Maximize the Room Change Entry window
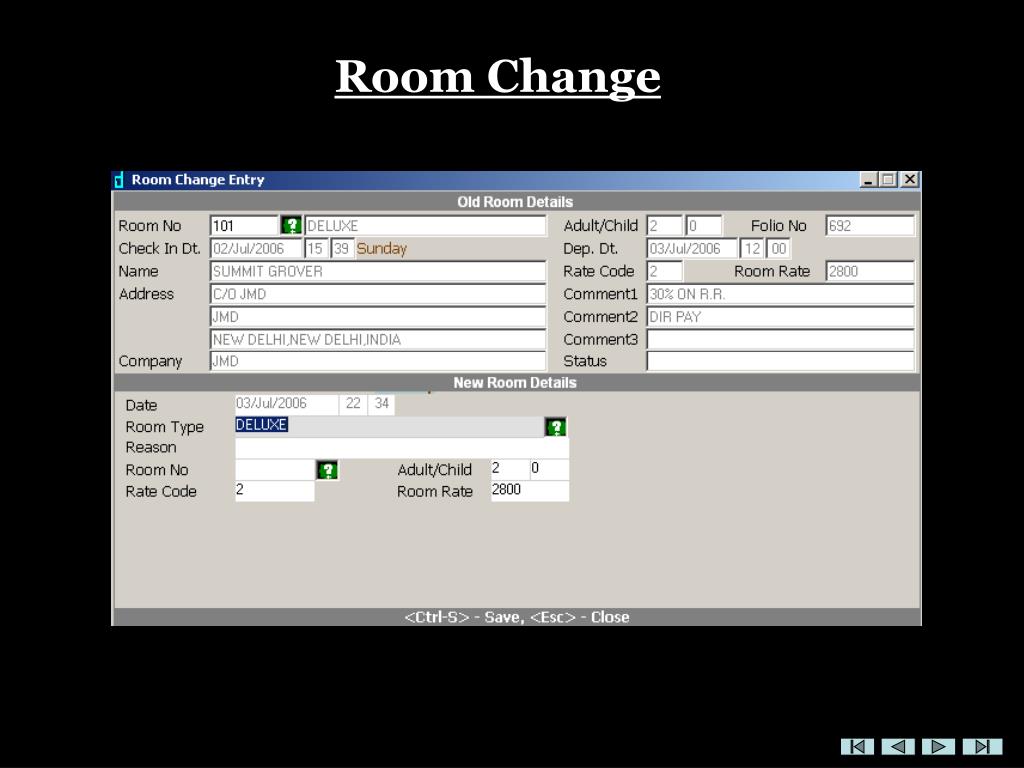The width and height of the screenshot is (1024, 768). point(888,180)
